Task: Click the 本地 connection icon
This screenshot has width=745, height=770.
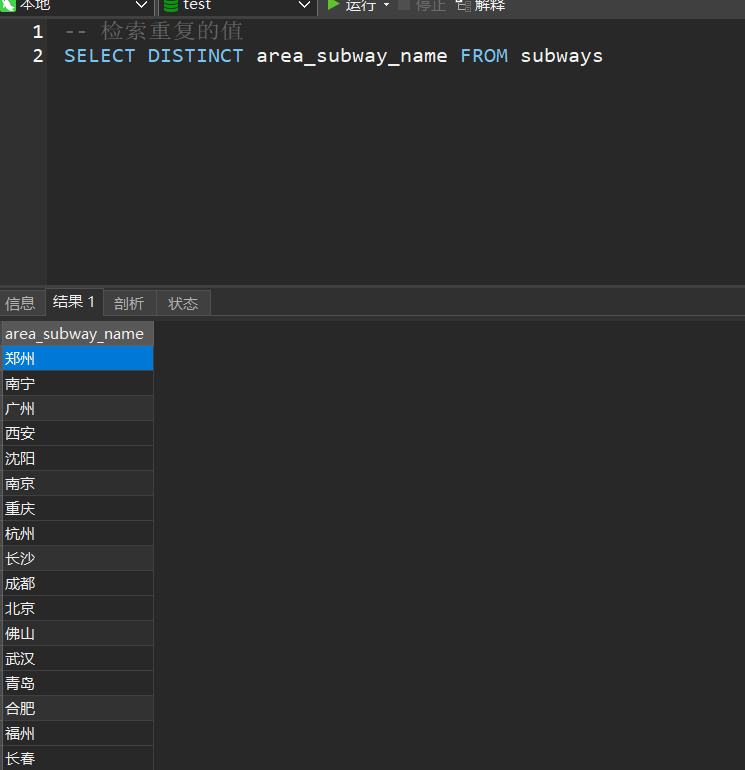Action: point(8,5)
